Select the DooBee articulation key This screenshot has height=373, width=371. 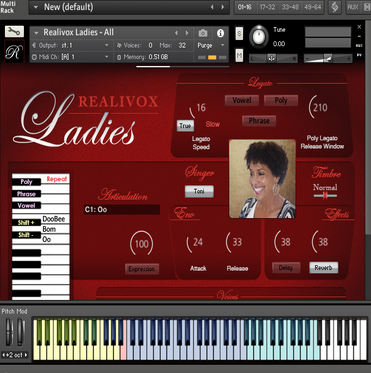[54, 219]
